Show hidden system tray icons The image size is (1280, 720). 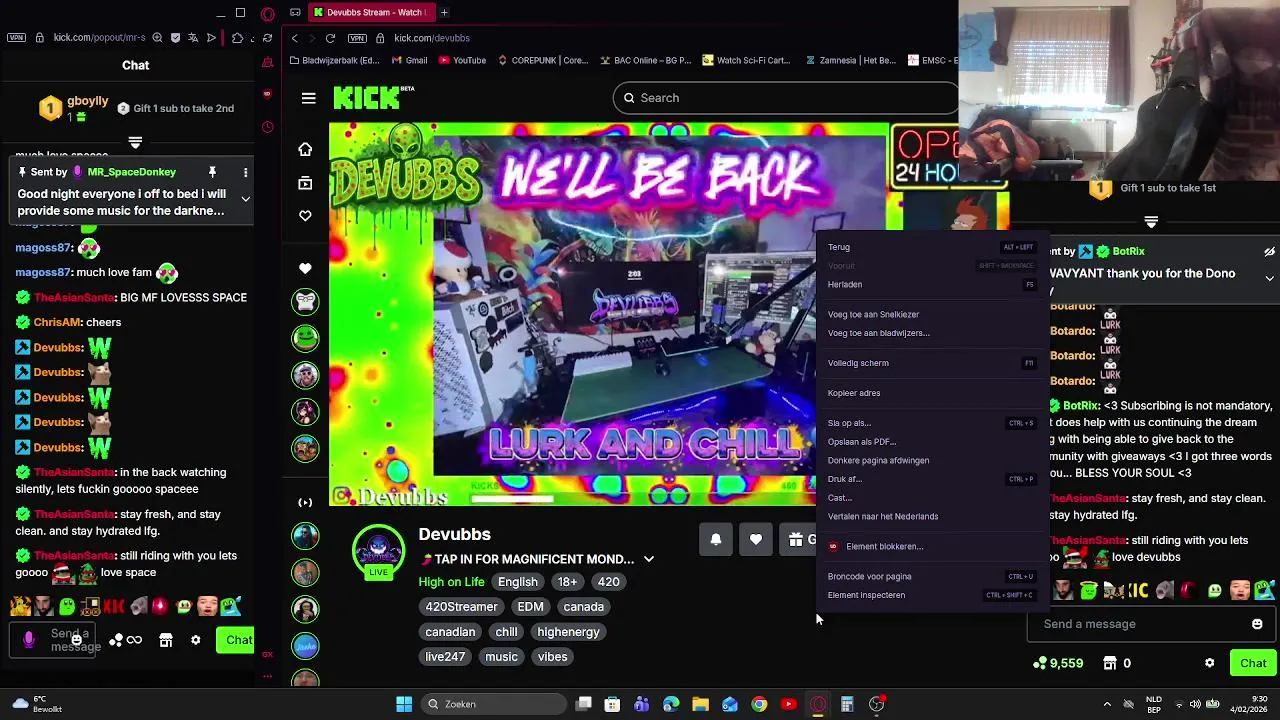[1107, 704]
